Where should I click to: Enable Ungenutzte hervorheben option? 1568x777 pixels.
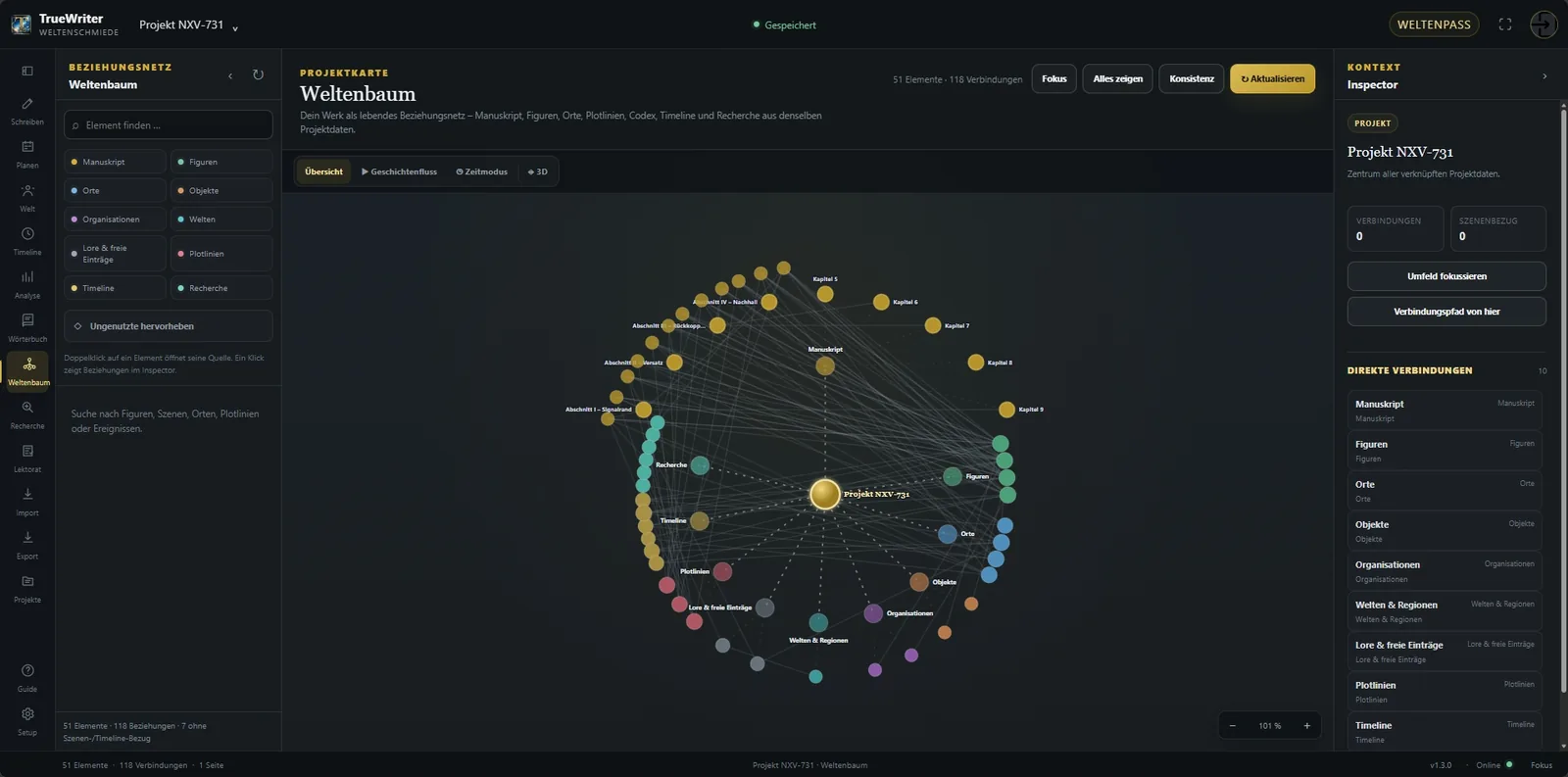click(x=169, y=326)
